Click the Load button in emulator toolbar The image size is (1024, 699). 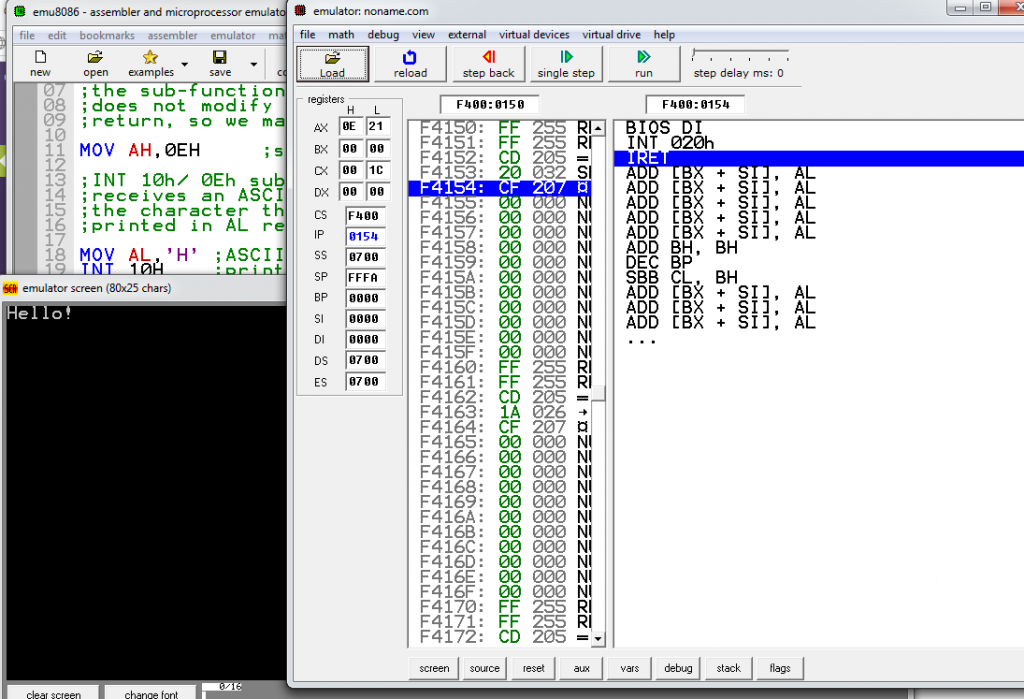[332, 64]
